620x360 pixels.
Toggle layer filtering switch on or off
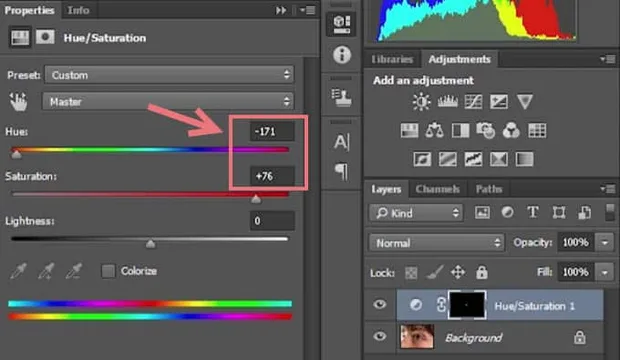[610, 212]
